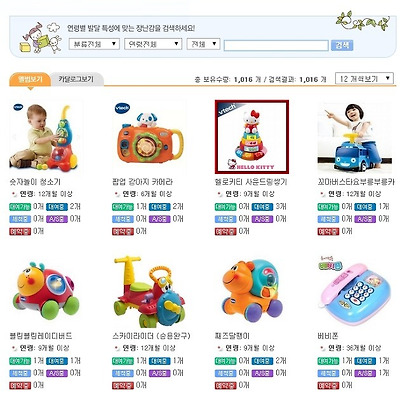This screenshot has height=400, width=400.
Task: Open the 연령전체 age dropdown
Action: coord(153,44)
